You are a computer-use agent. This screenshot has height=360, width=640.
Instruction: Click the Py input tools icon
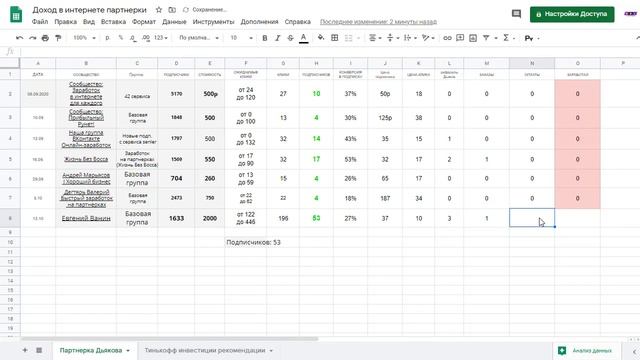pyautogui.click(x=529, y=38)
